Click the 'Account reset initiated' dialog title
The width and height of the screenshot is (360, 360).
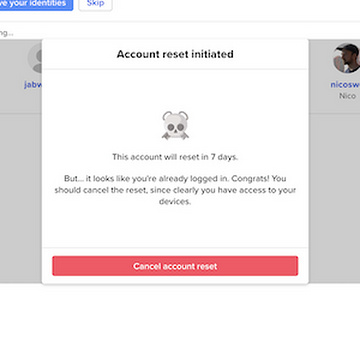point(175,54)
